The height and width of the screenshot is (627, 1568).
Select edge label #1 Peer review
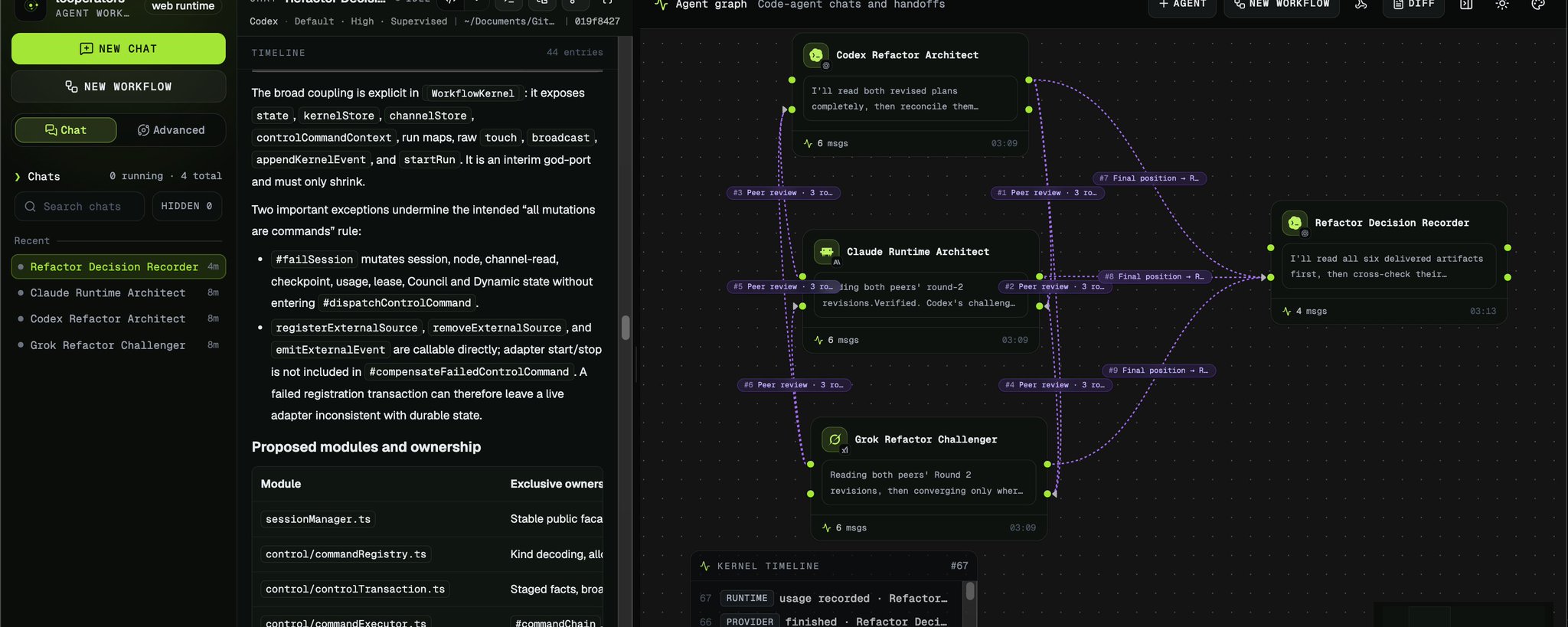pos(1047,193)
